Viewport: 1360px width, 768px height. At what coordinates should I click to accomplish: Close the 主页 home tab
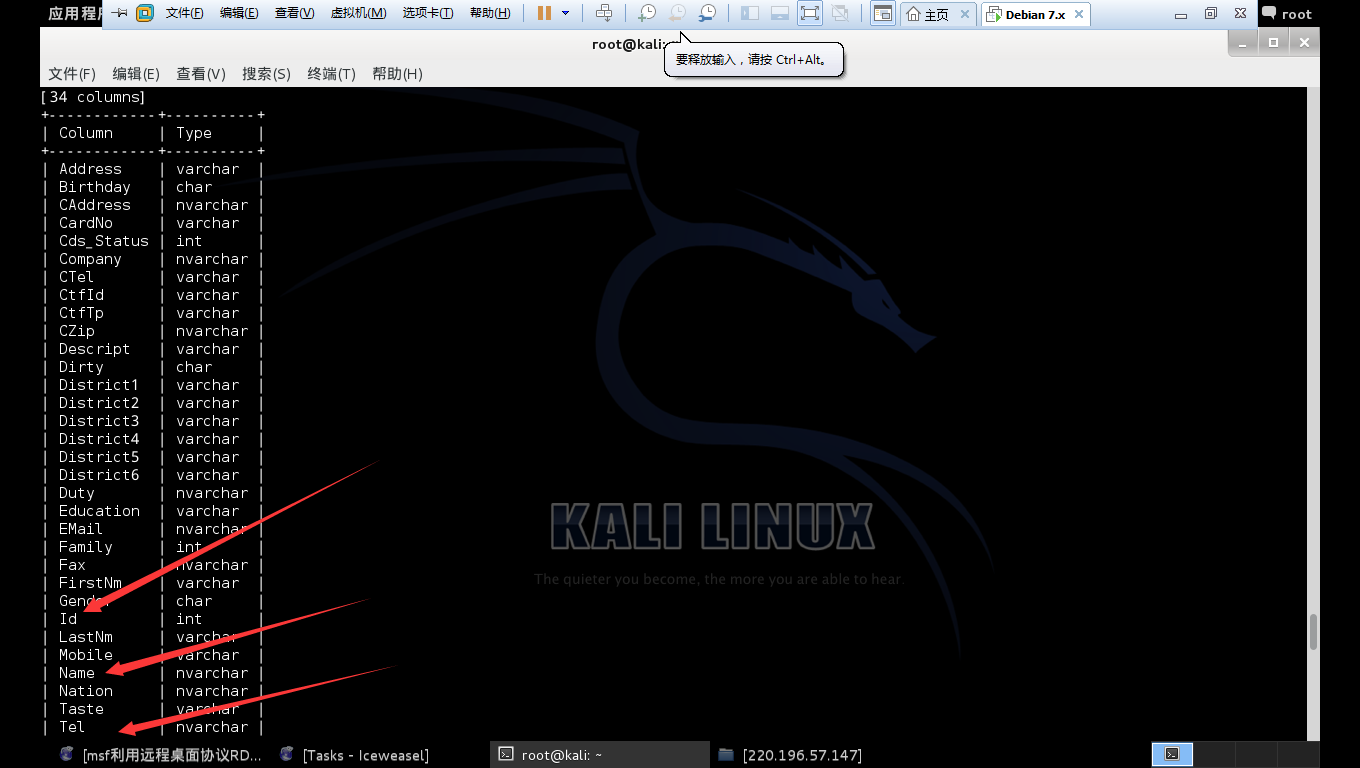965,14
